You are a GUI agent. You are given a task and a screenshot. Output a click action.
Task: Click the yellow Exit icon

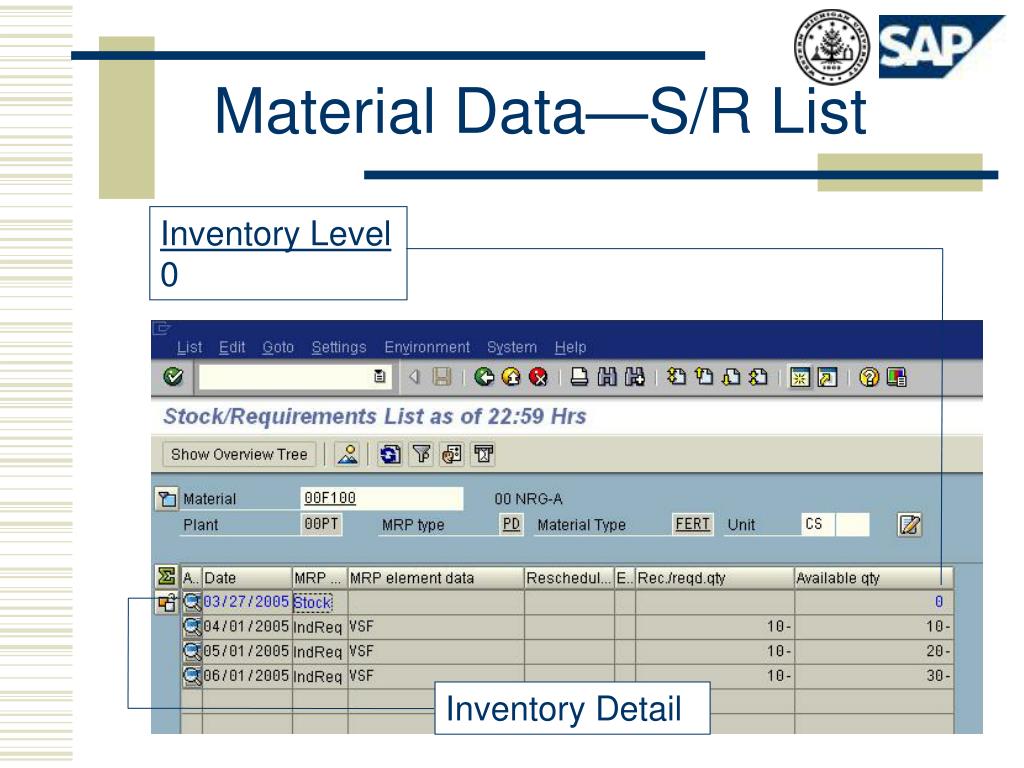[x=511, y=377]
